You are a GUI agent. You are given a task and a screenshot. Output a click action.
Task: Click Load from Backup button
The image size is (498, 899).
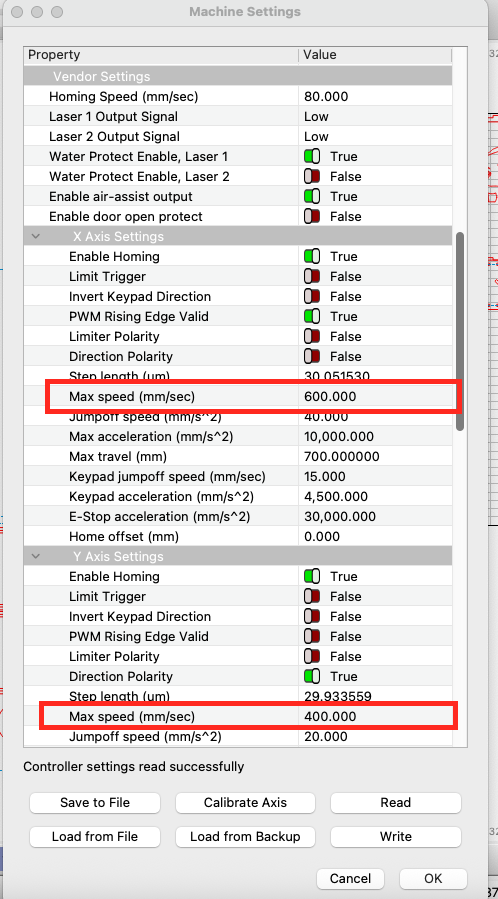245,837
